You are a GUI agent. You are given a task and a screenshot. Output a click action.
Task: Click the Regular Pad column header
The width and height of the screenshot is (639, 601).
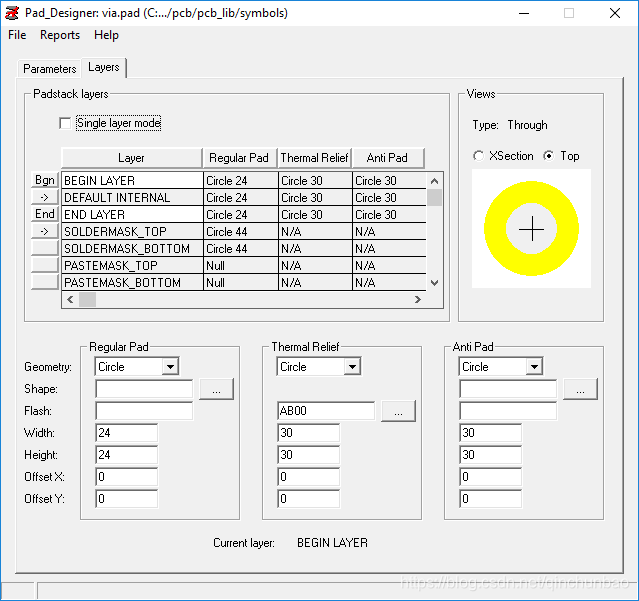tap(239, 158)
